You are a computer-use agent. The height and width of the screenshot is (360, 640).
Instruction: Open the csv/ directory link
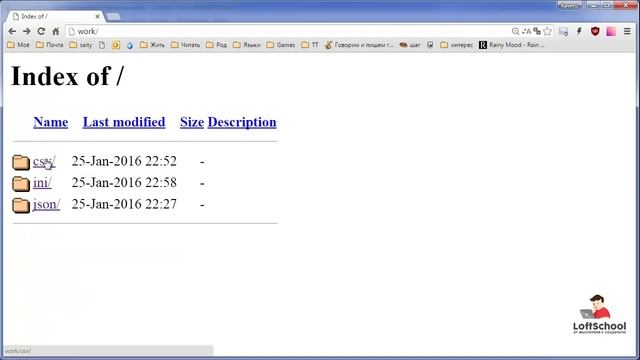point(44,161)
